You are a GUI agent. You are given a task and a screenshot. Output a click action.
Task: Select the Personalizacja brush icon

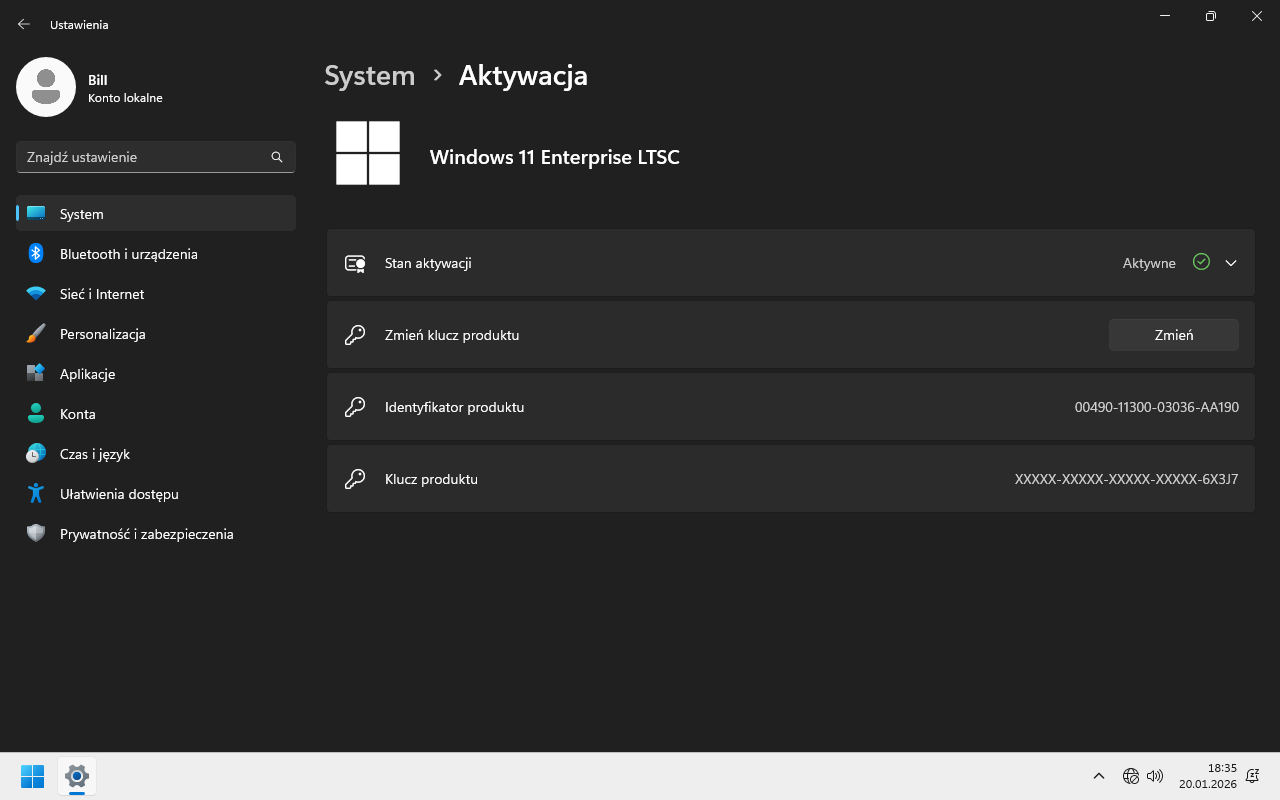(36, 334)
